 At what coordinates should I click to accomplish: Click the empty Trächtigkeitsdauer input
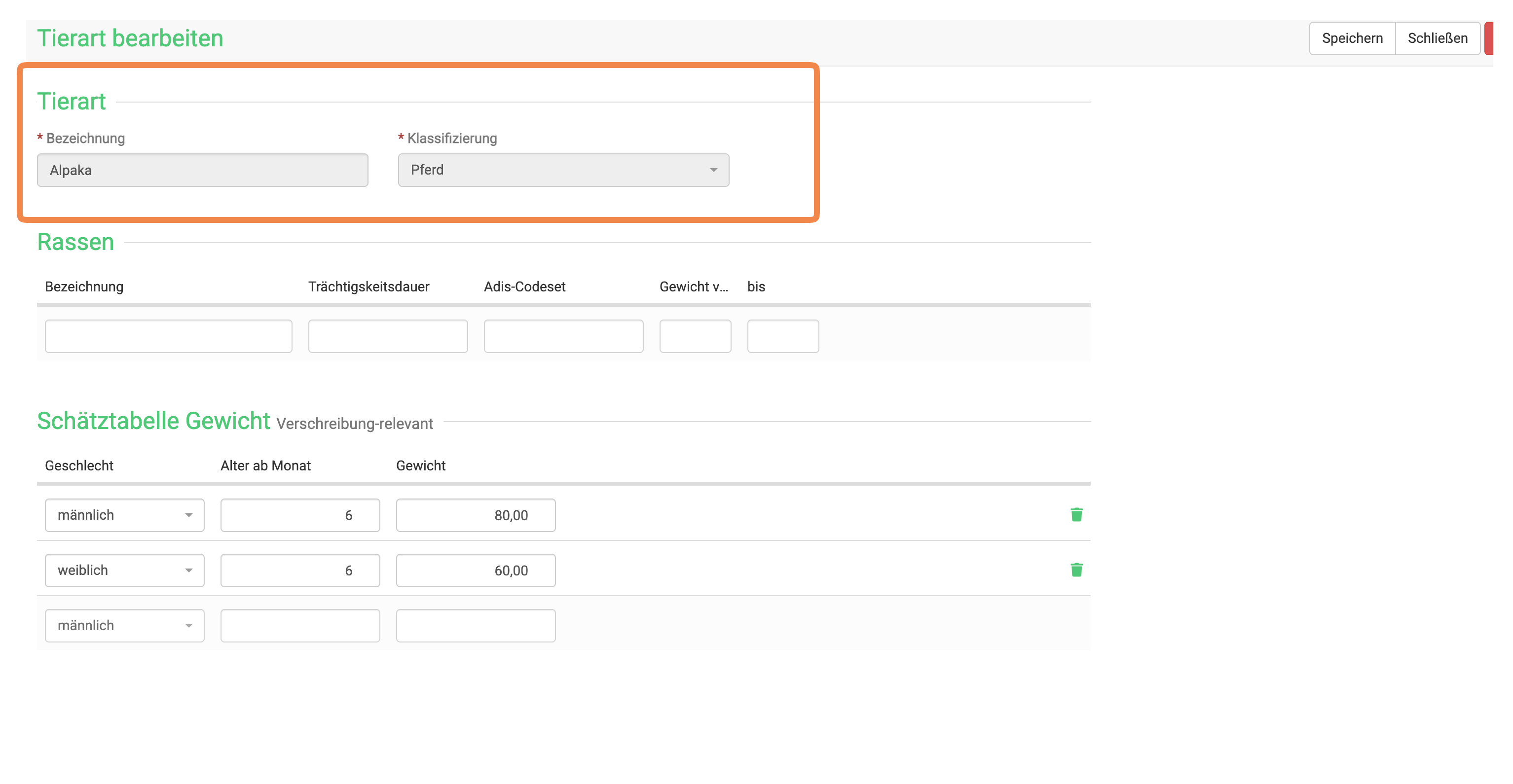tap(388, 336)
